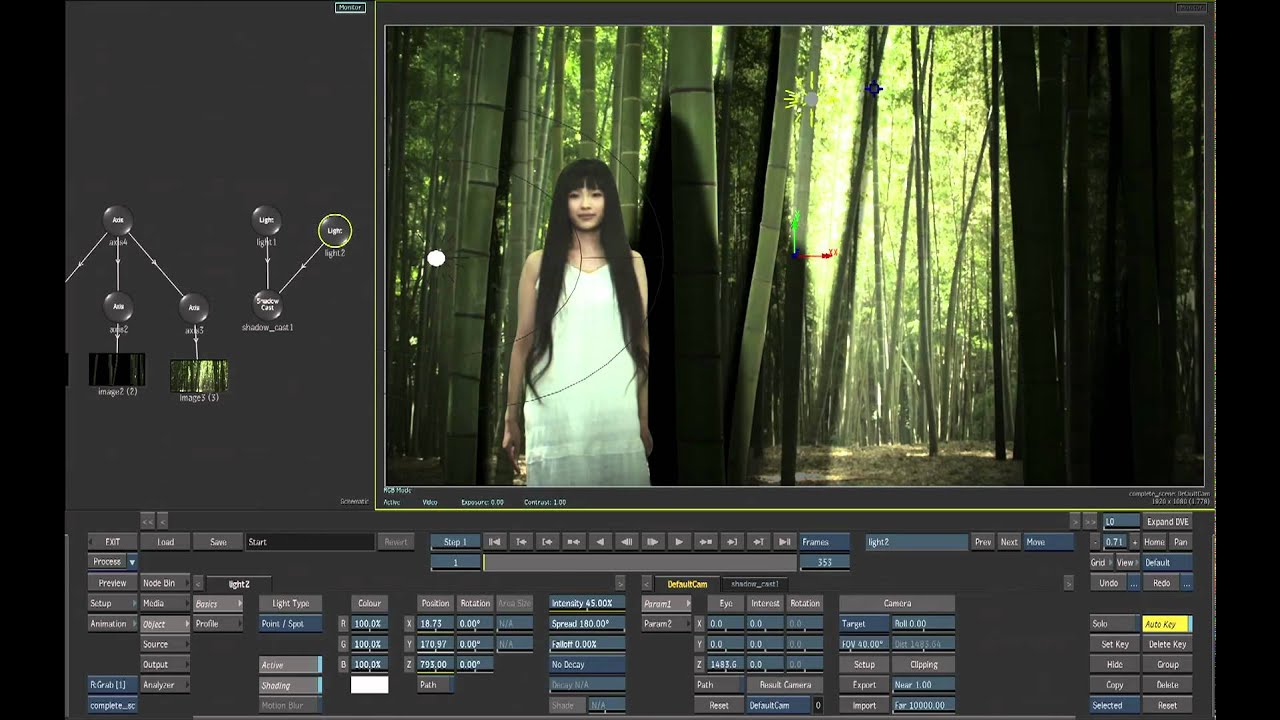Open the Default view dropdown
The image size is (1280, 720).
[1167, 563]
